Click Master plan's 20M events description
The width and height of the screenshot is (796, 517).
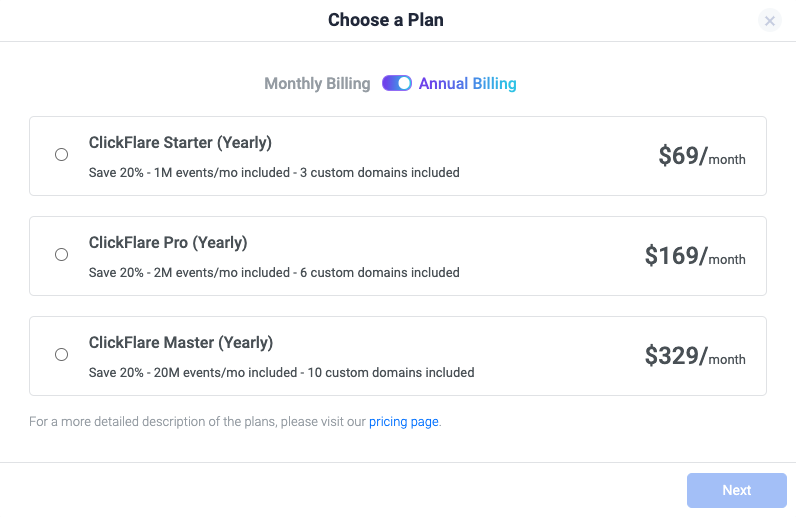(281, 373)
